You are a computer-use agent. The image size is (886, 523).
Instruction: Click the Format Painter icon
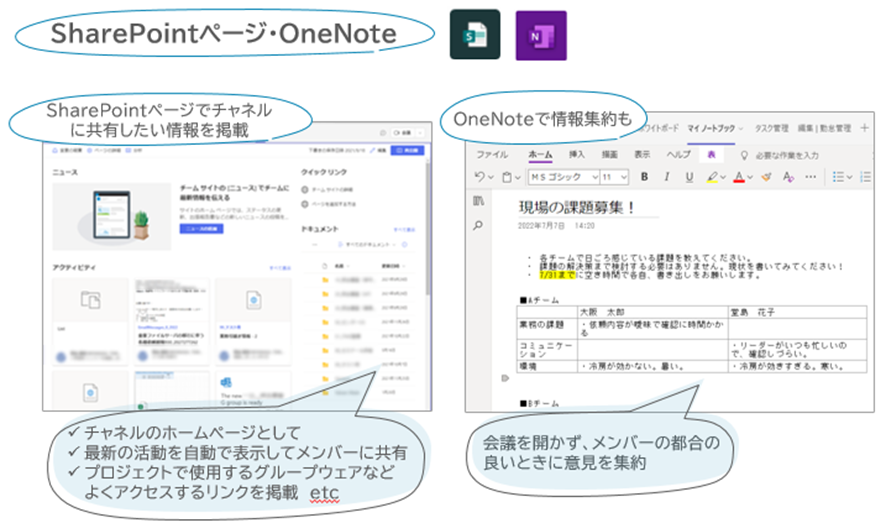pyautogui.click(x=766, y=177)
